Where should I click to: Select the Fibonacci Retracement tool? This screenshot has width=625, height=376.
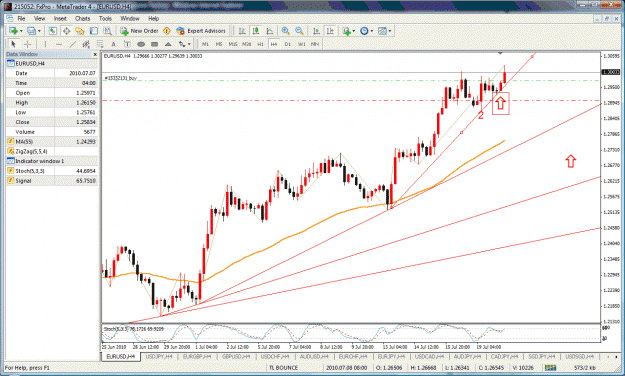pos(100,44)
